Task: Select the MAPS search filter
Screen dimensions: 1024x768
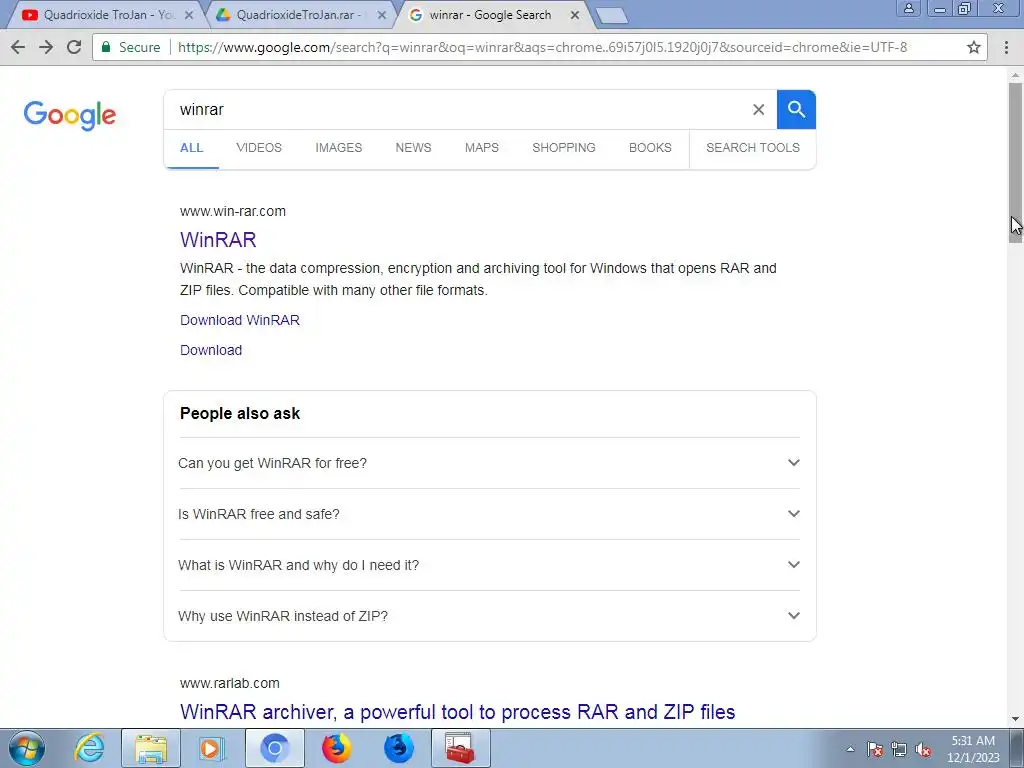Action: 482,148
